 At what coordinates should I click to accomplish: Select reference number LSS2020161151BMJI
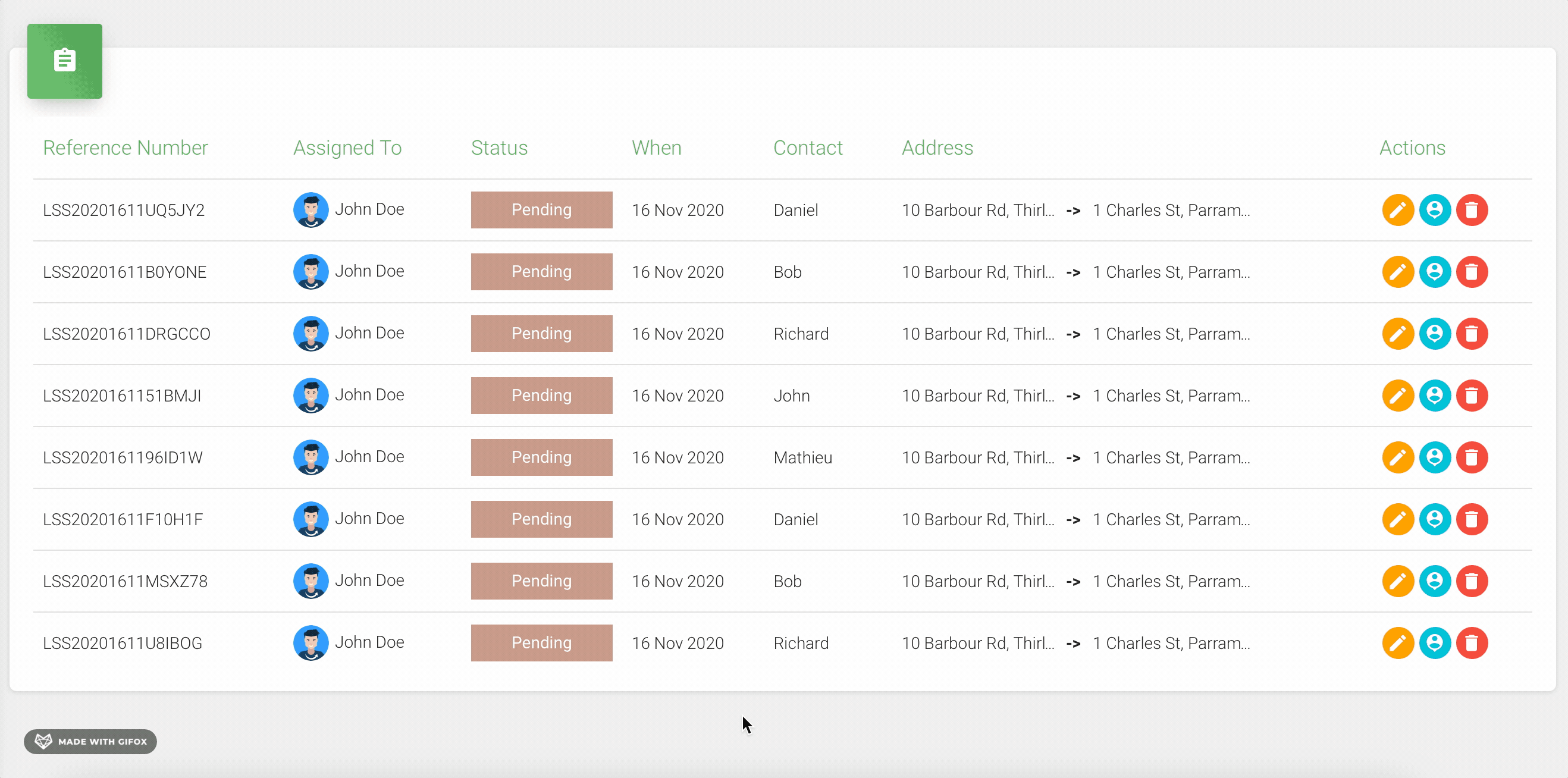coord(122,396)
